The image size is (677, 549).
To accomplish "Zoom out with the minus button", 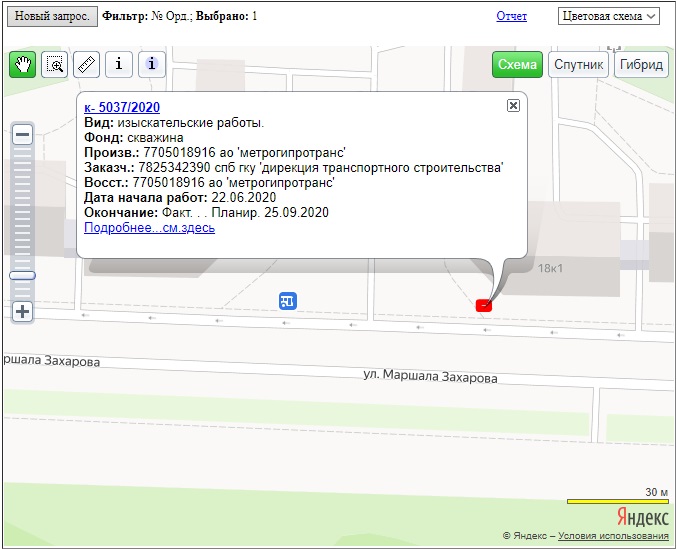I will tap(22, 134).
